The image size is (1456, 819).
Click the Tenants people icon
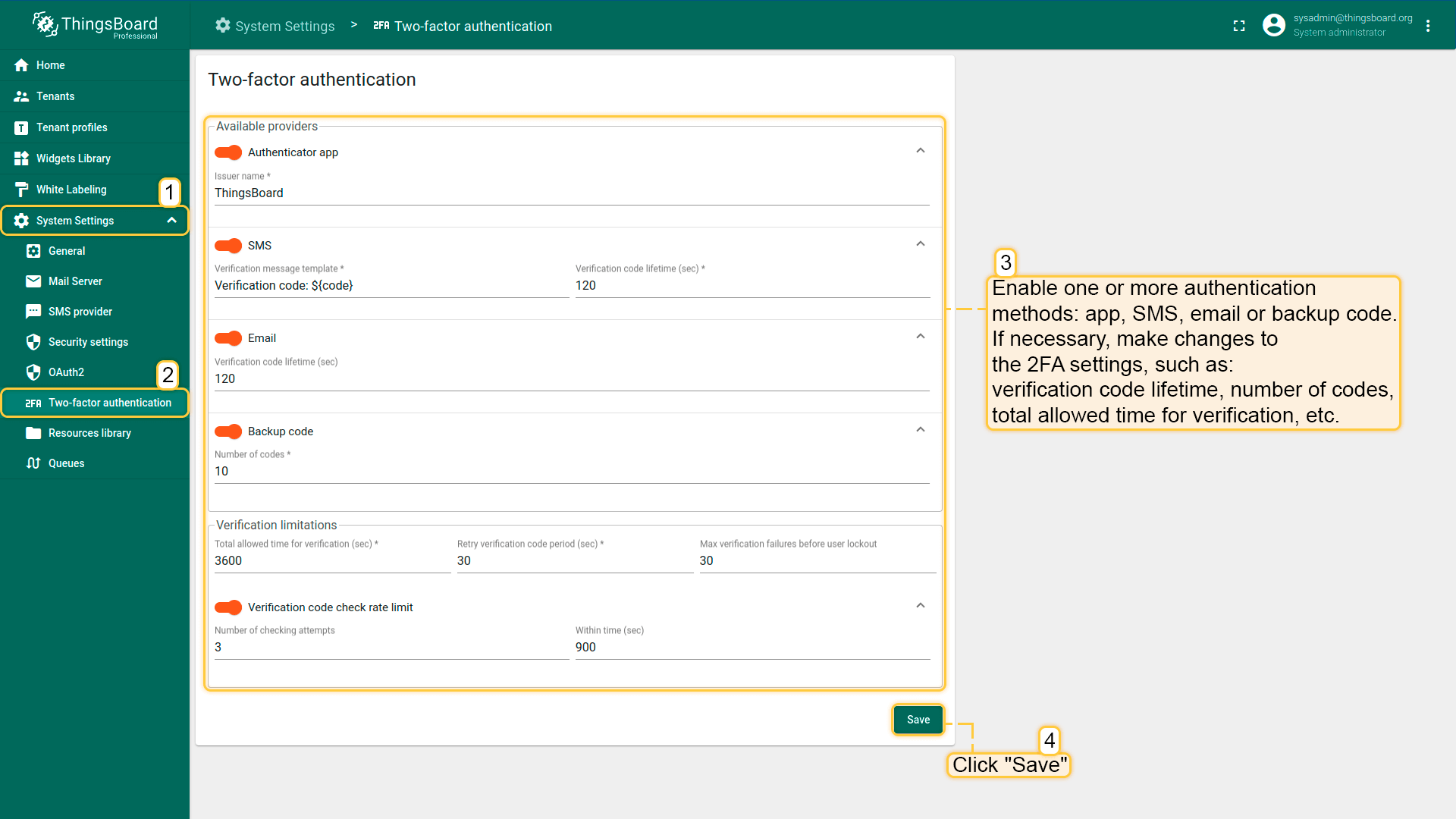point(21,96)
